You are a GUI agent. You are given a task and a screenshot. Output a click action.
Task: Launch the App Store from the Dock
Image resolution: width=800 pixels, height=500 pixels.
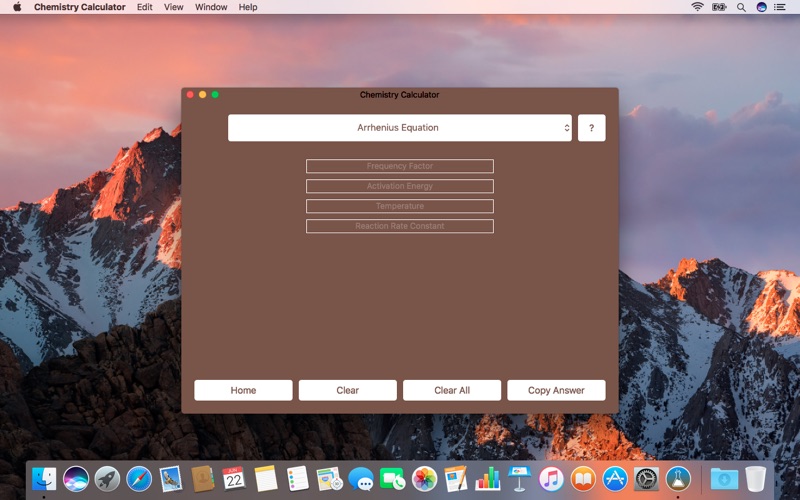(614, 479)
